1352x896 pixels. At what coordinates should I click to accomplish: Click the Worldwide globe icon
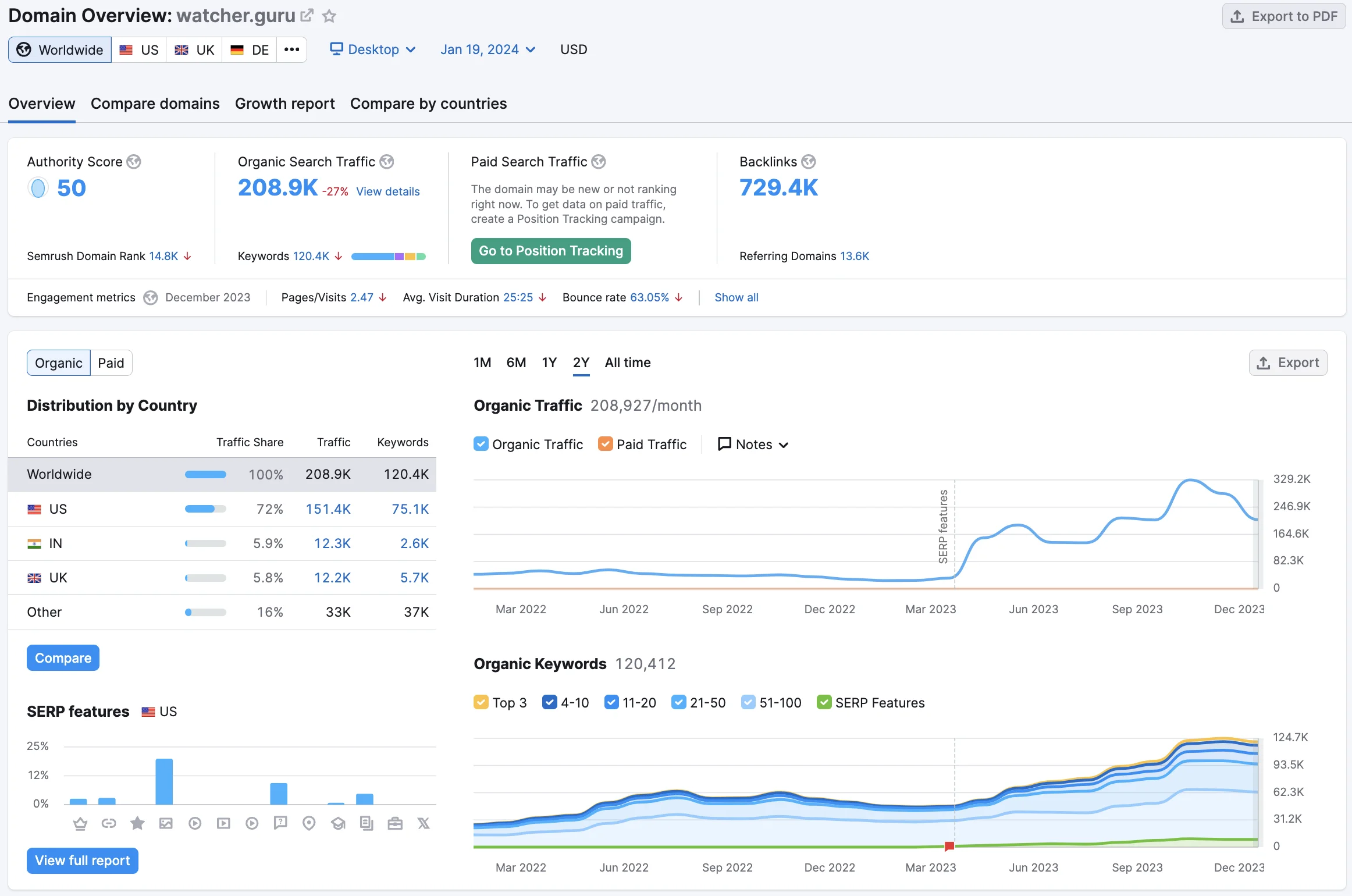tap(23, 48)
